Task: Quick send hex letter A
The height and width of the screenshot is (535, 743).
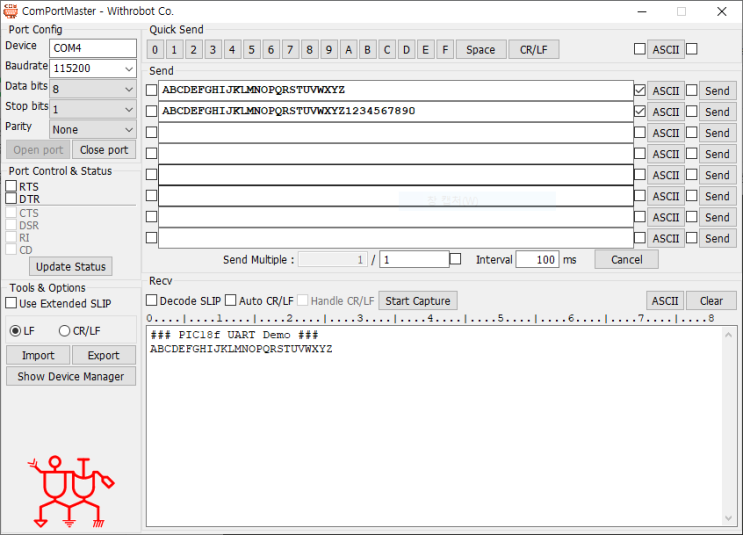Action: click(348, 49)
